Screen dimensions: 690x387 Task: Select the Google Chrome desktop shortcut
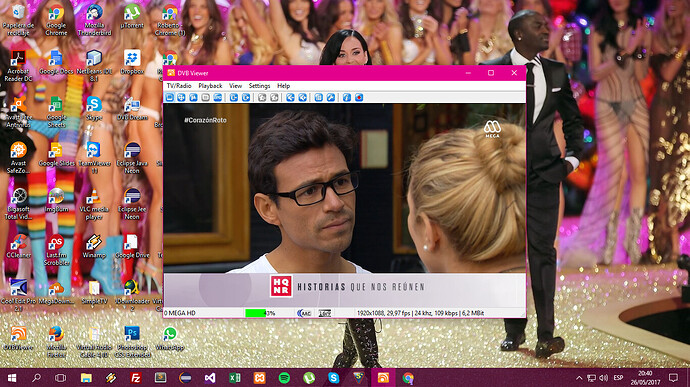point(56,20)
